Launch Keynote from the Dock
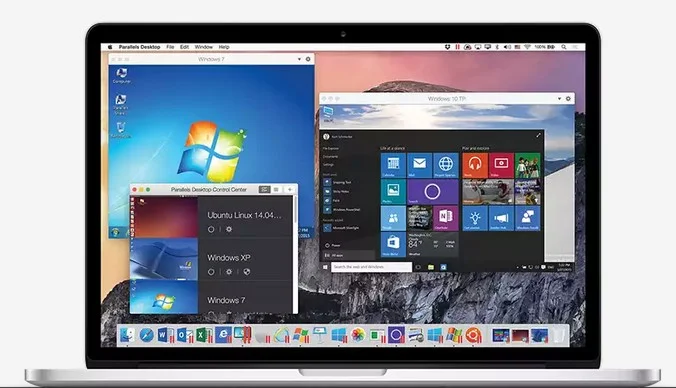 tap(319, 335)
